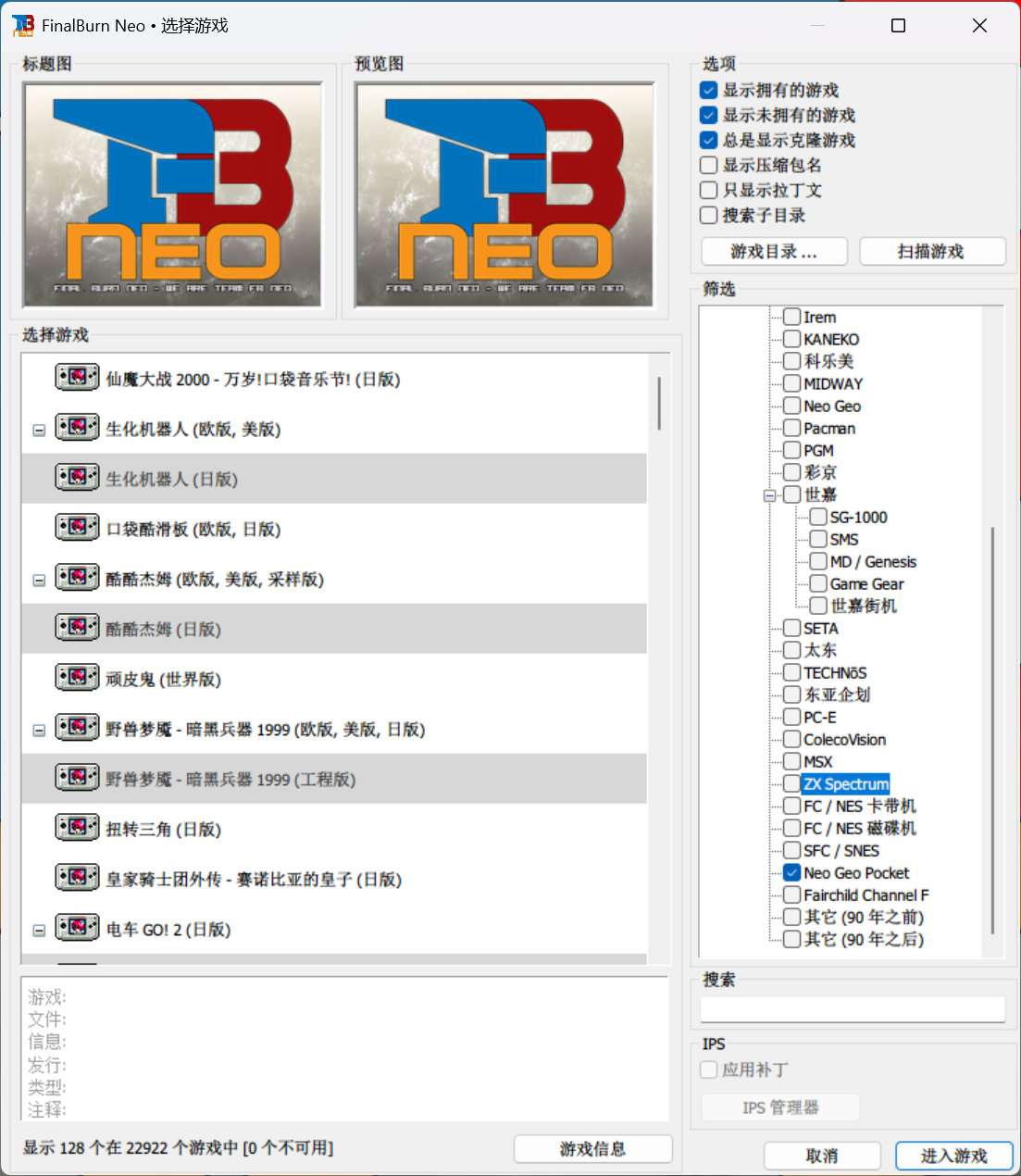
Task: Click the 取消 button
Action: click(822, 1156)
